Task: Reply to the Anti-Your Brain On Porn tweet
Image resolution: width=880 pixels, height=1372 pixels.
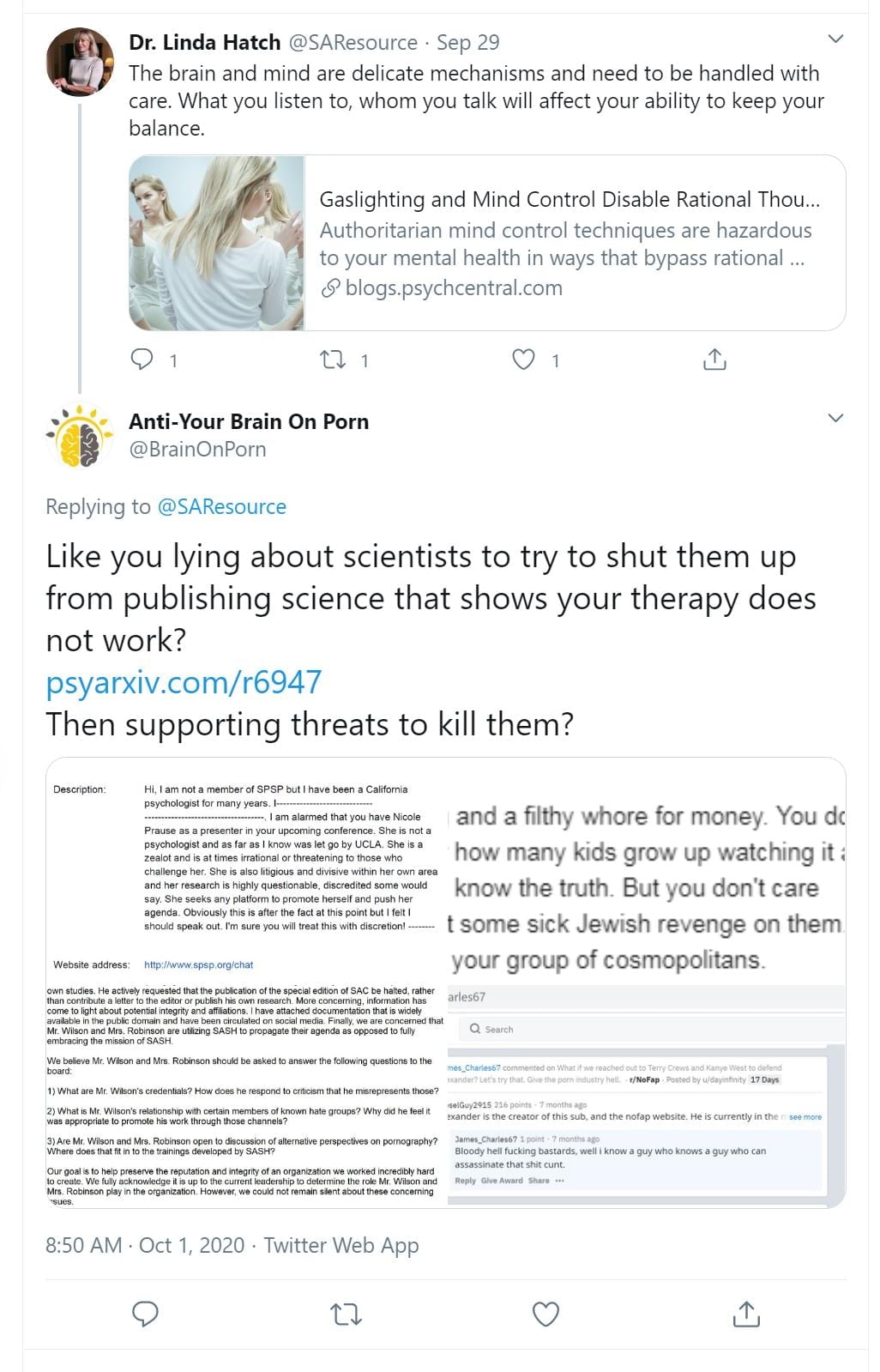Action: click(x=145, y=1314)
